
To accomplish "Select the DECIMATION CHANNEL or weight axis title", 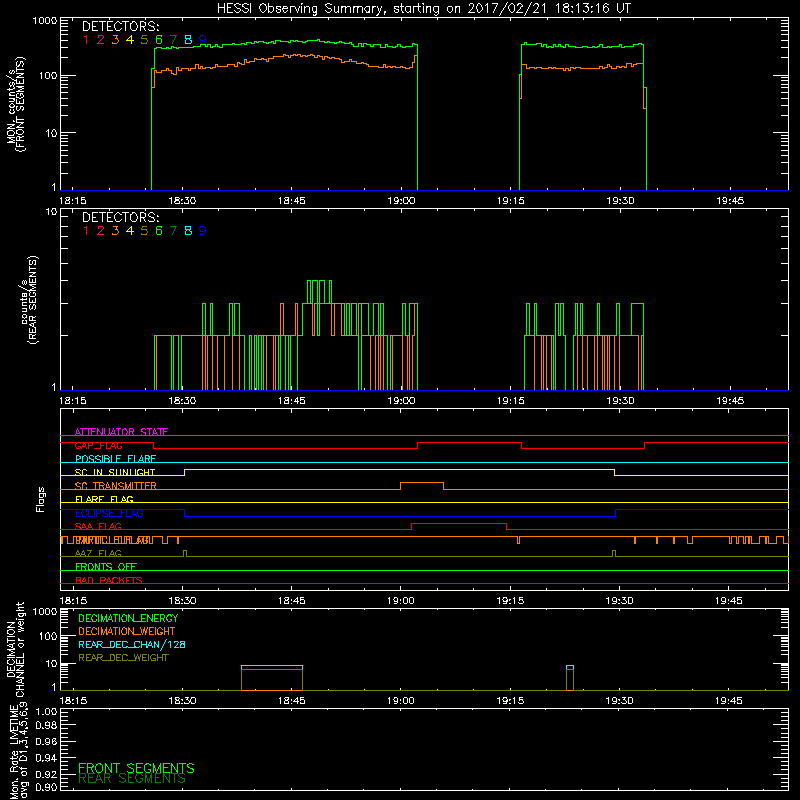I will click(x=15, y=649).
